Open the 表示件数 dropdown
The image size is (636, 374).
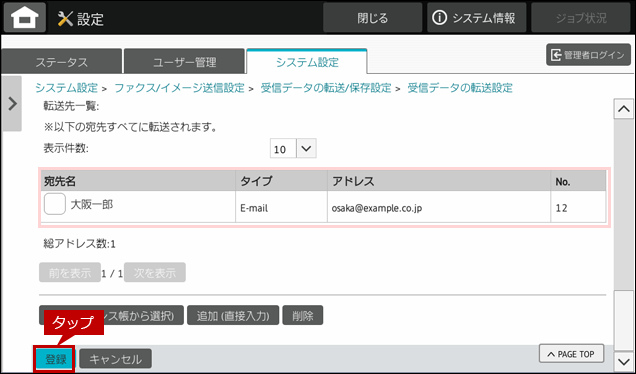(x=293, y=148)
